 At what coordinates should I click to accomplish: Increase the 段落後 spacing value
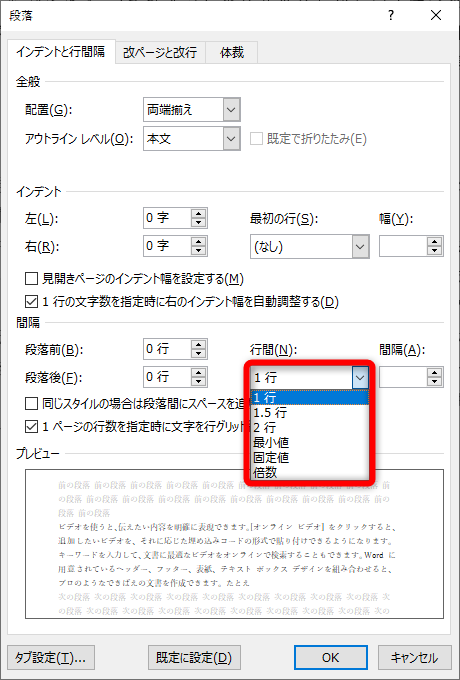199,373
